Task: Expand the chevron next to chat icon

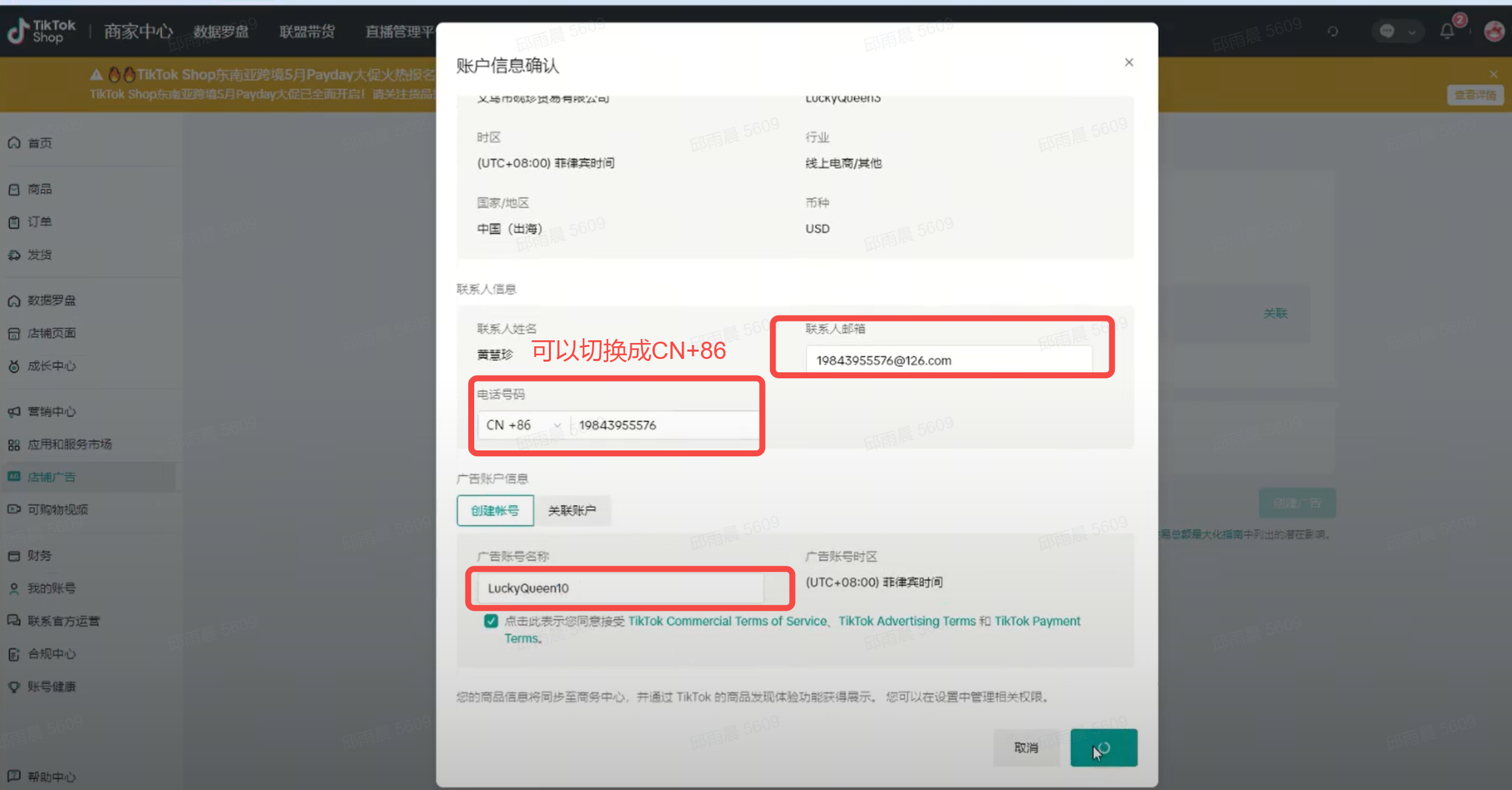Action: (1411, 31)
